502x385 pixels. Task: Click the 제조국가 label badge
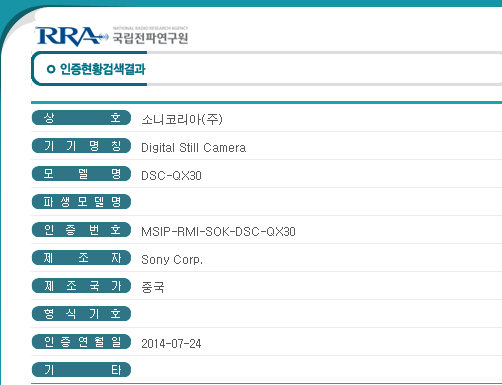[81, 286]
